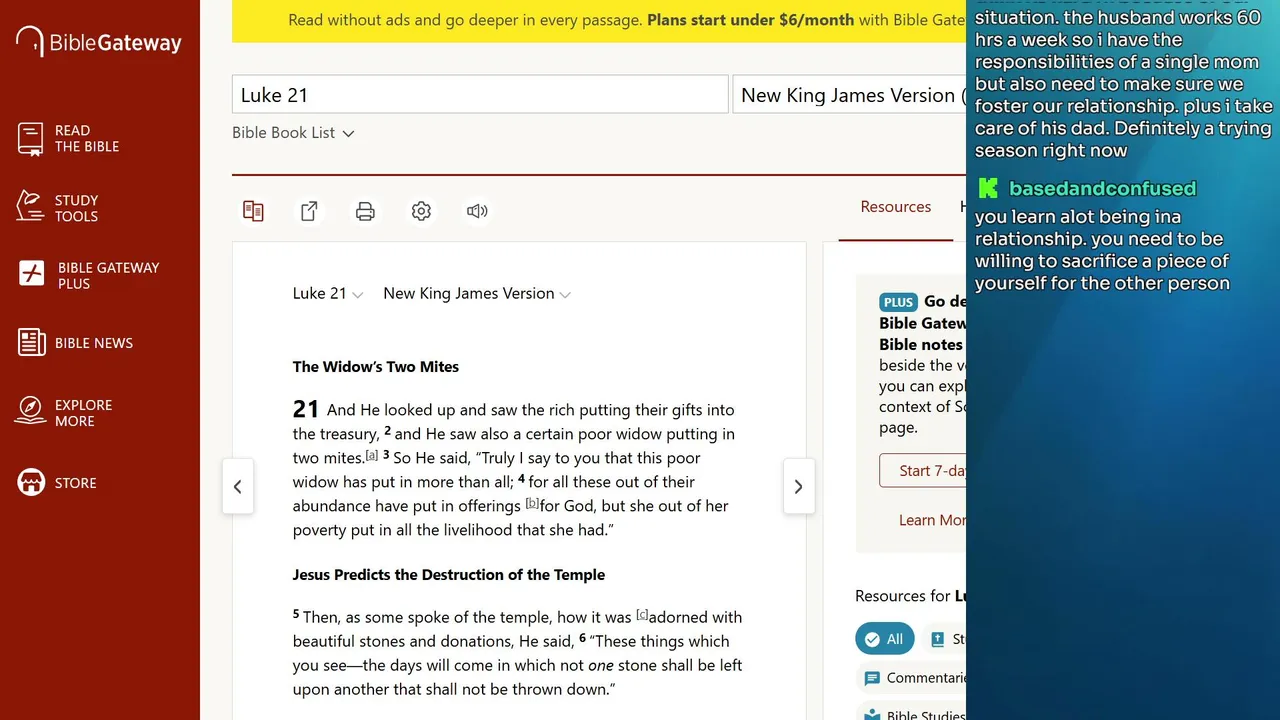Click the Kick badge beside basedandconfused

pyautogui.click(x=988, y=188)
